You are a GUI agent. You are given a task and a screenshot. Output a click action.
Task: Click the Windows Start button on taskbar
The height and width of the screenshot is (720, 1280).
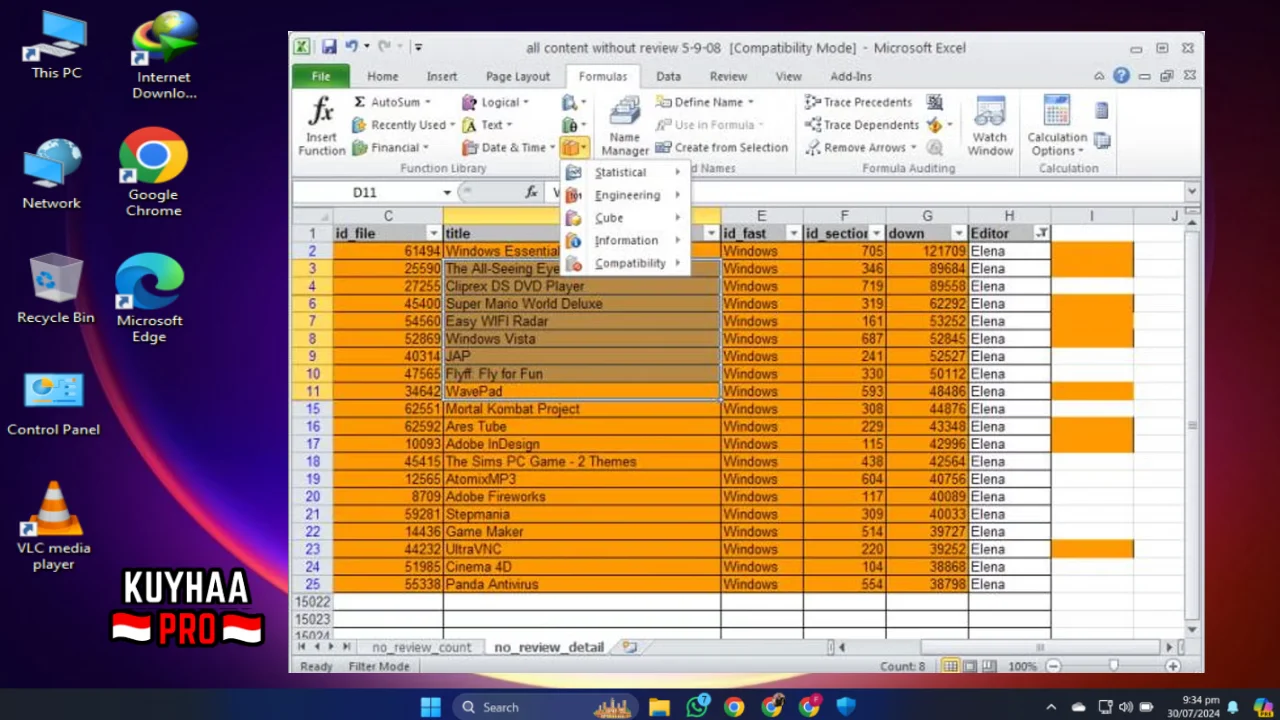[431, 707]
